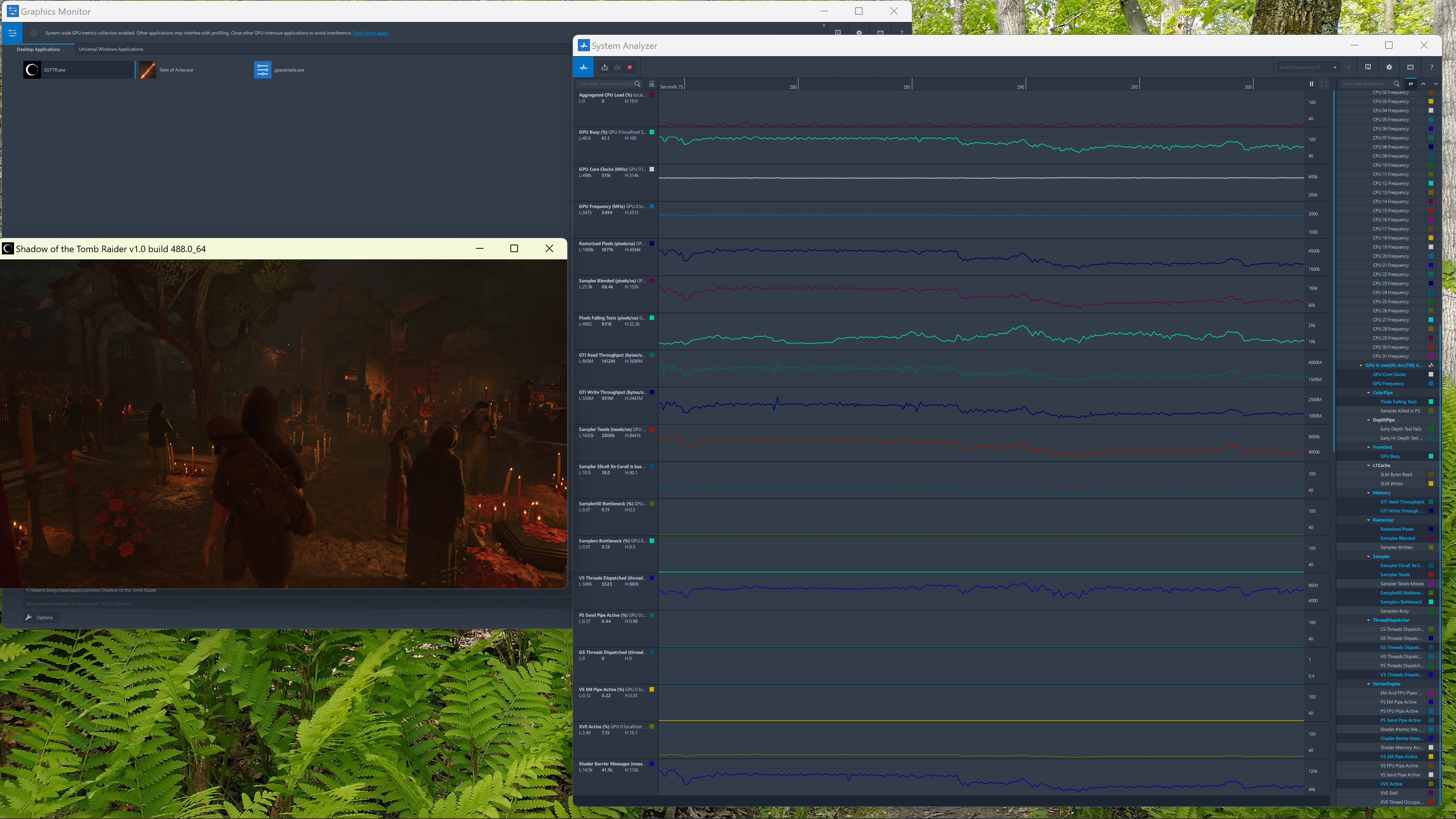Toggle the Ab metric name display button
The width and height of the screenshot is (1456, 819).
pos(652,84)
